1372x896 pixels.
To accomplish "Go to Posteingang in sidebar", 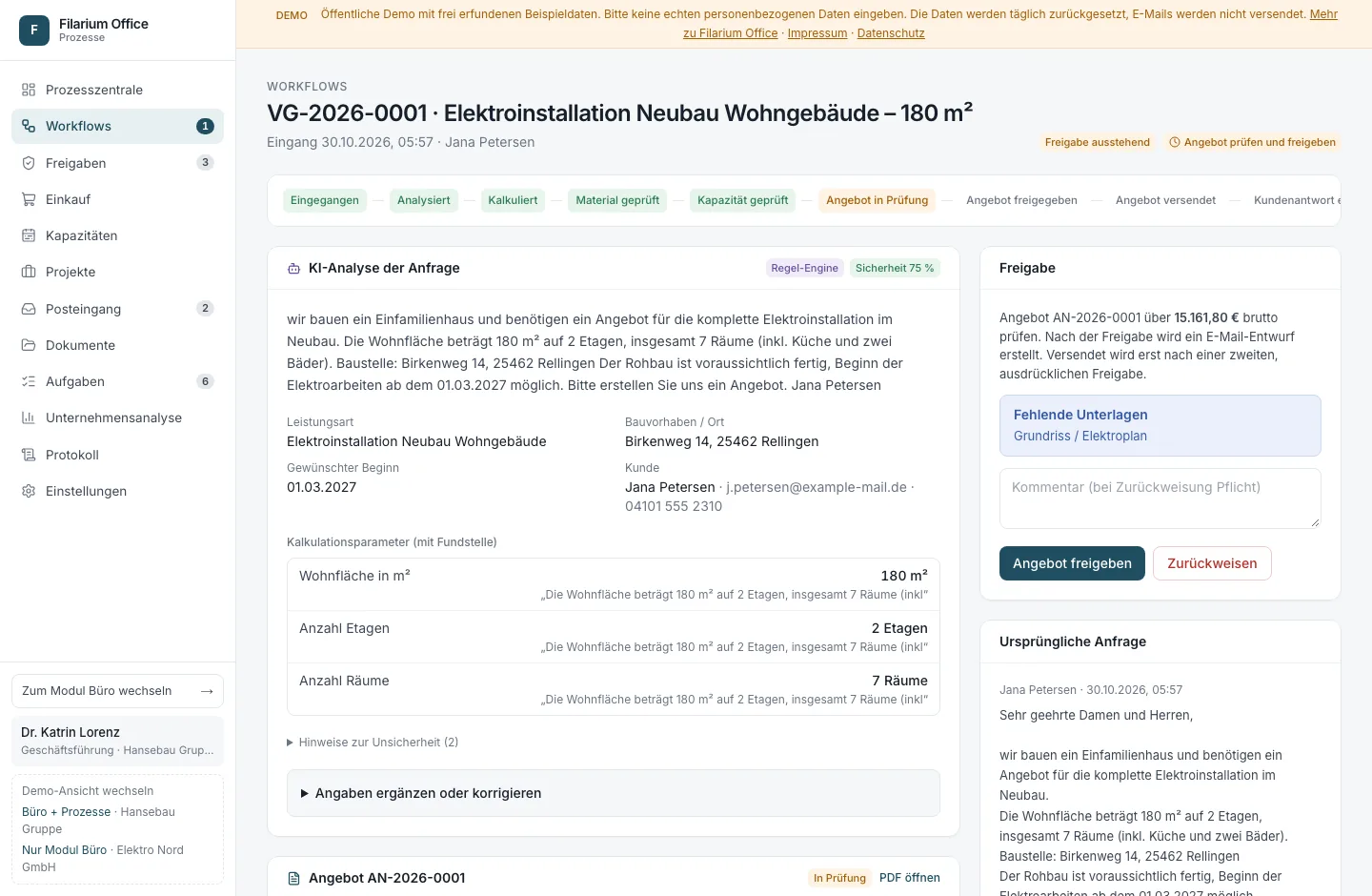I will pos(117,309).
